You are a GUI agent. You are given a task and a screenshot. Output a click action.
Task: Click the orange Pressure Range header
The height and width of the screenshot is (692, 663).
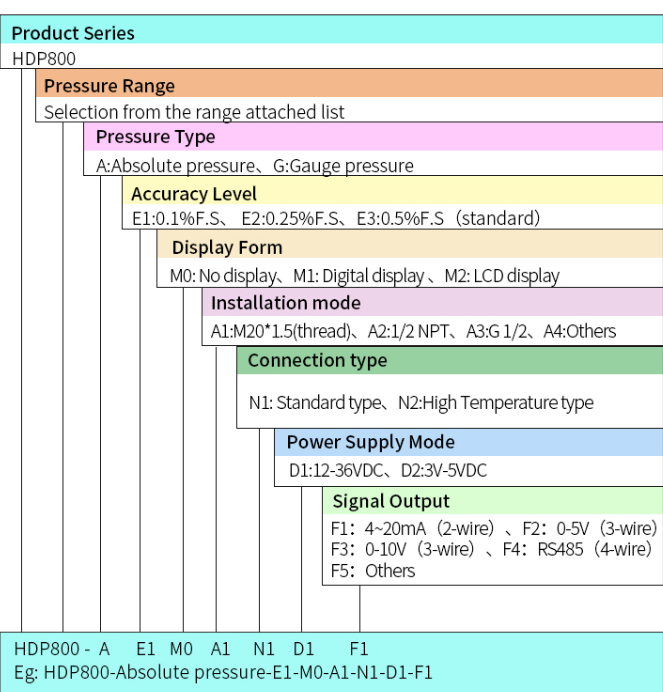click(109, 86)
